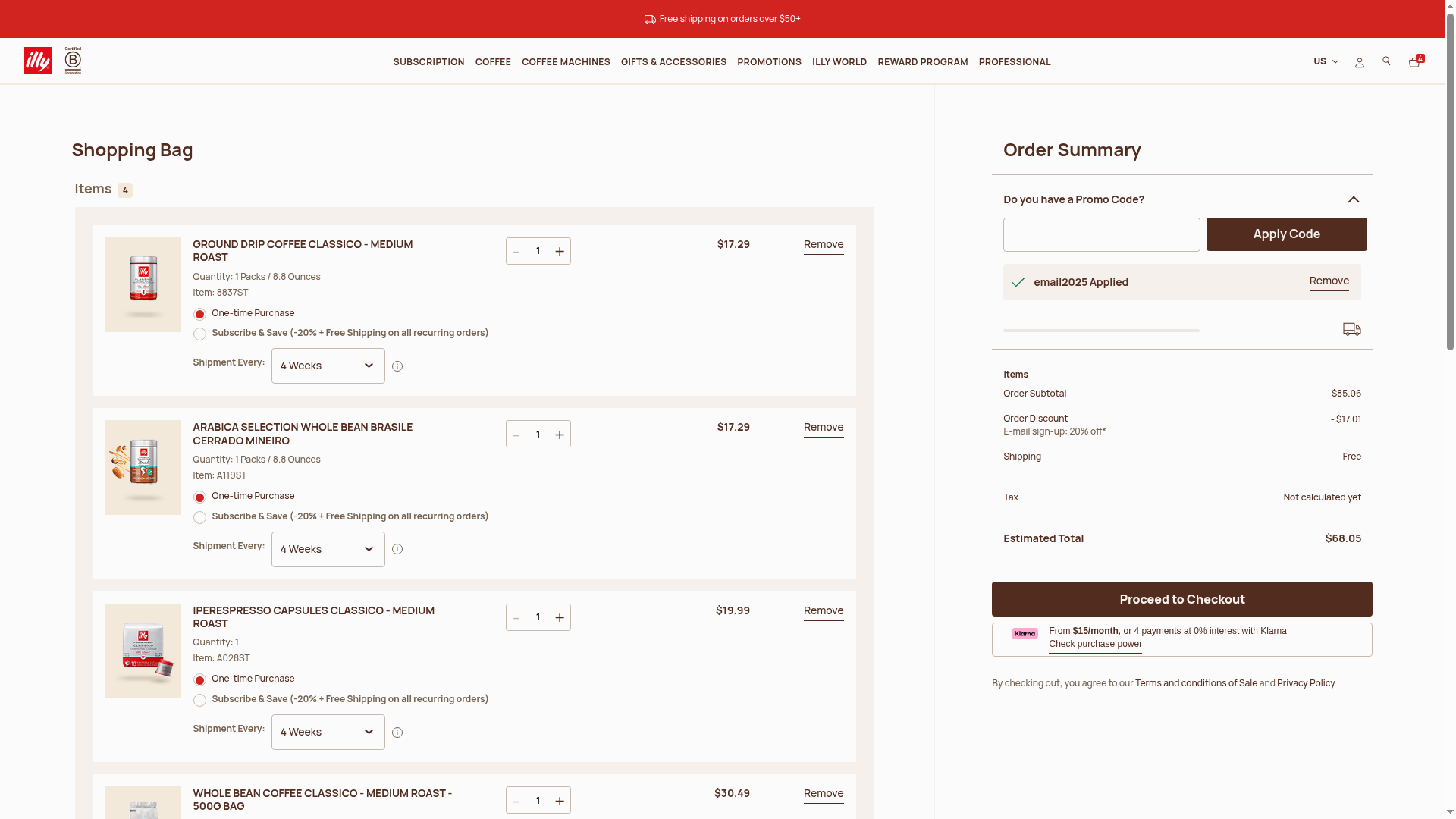The width and height of the screenshot is (1456, 819).
Task: Click the illy logo icon
Action: [38, 61]
